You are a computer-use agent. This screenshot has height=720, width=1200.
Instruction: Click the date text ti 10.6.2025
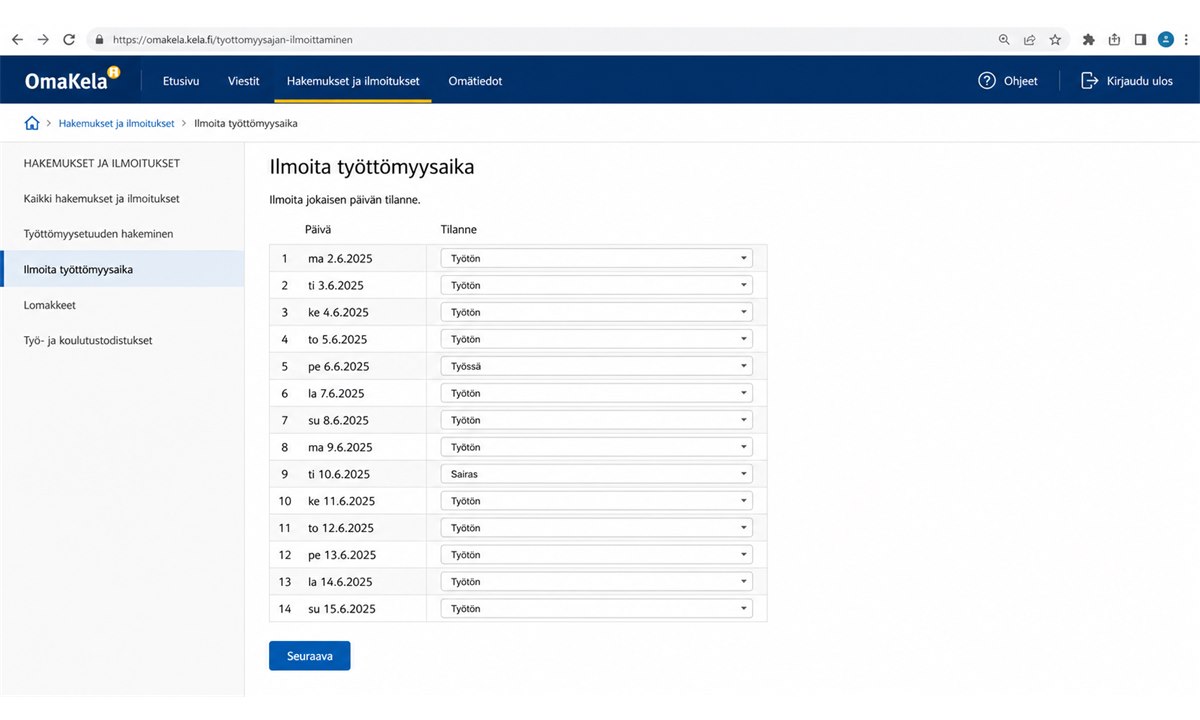(x=339, y=474)
